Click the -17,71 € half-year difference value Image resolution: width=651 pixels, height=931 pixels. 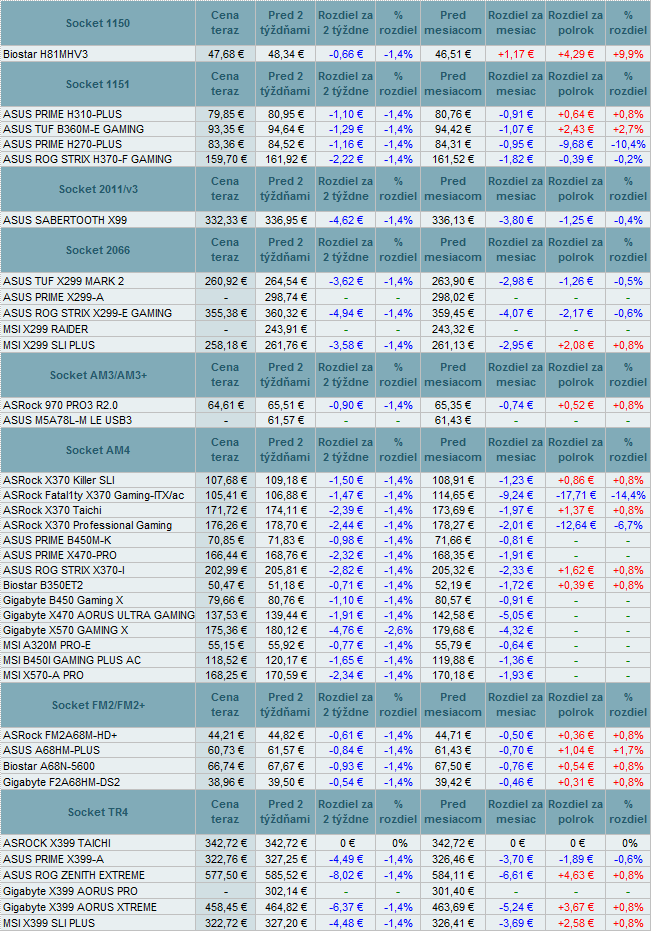point(576,495)
